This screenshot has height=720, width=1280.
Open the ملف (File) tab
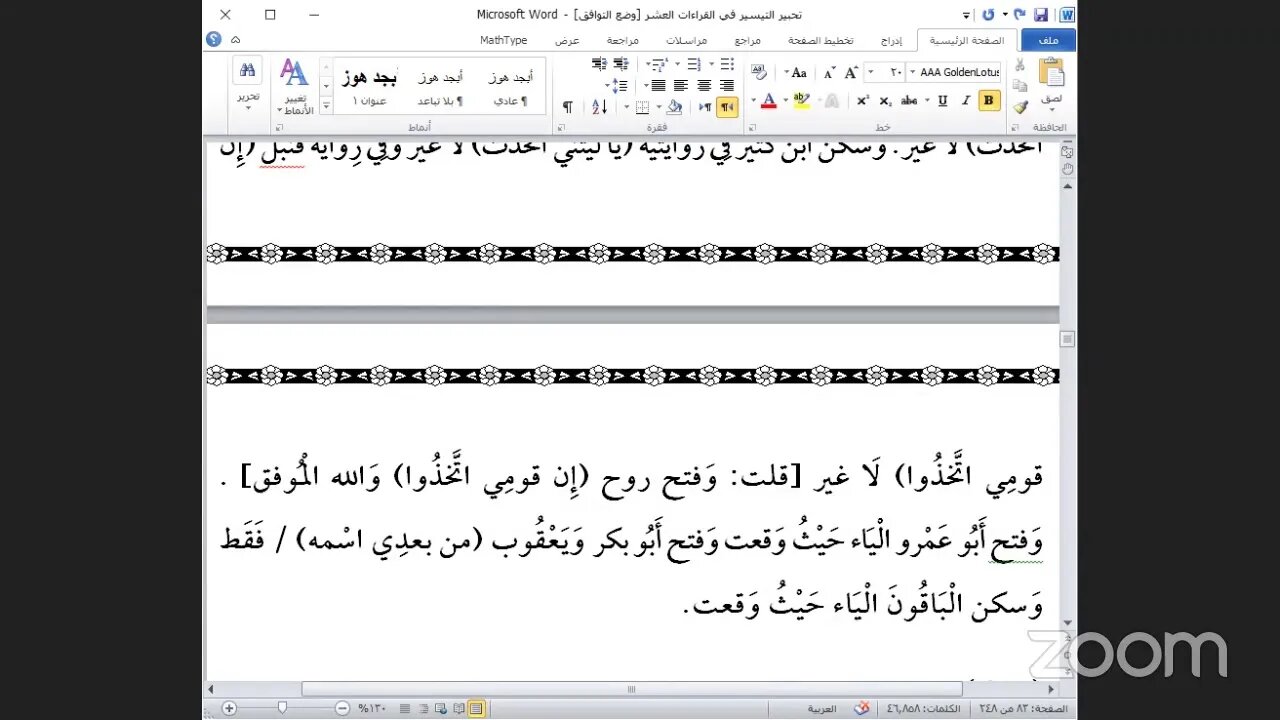pyautogui.click(x=1048, y=40)
